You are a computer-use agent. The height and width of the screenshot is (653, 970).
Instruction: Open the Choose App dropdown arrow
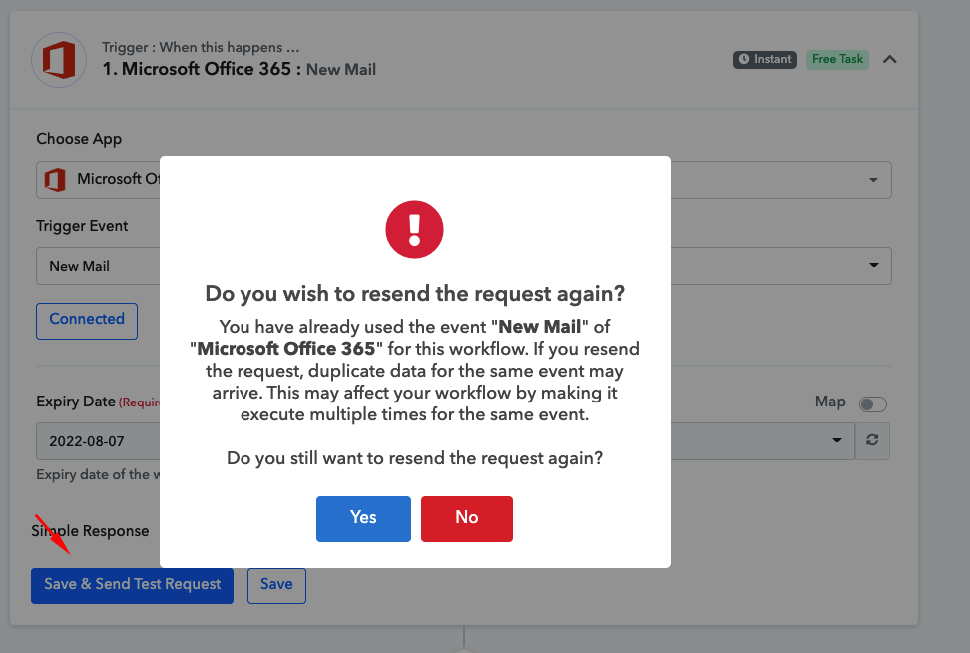coord(873,180)
